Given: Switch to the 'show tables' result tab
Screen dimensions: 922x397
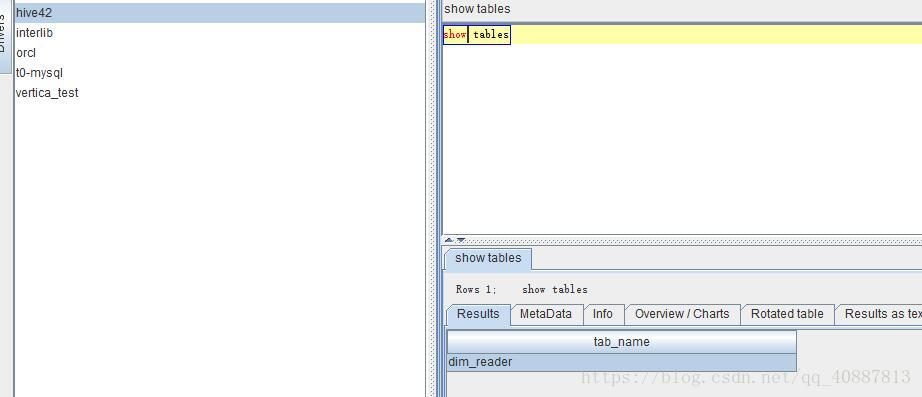Looking at the screenshot, I should point(488,258).
